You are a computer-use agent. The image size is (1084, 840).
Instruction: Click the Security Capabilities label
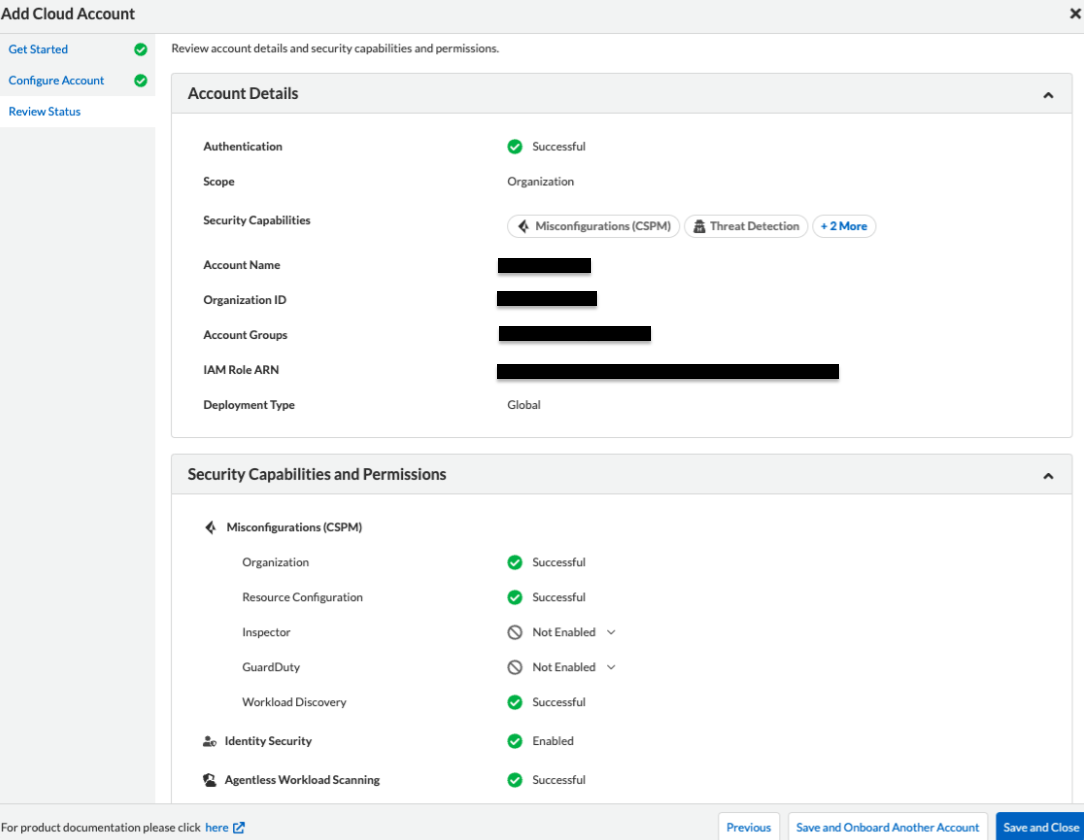pos(256,220)
